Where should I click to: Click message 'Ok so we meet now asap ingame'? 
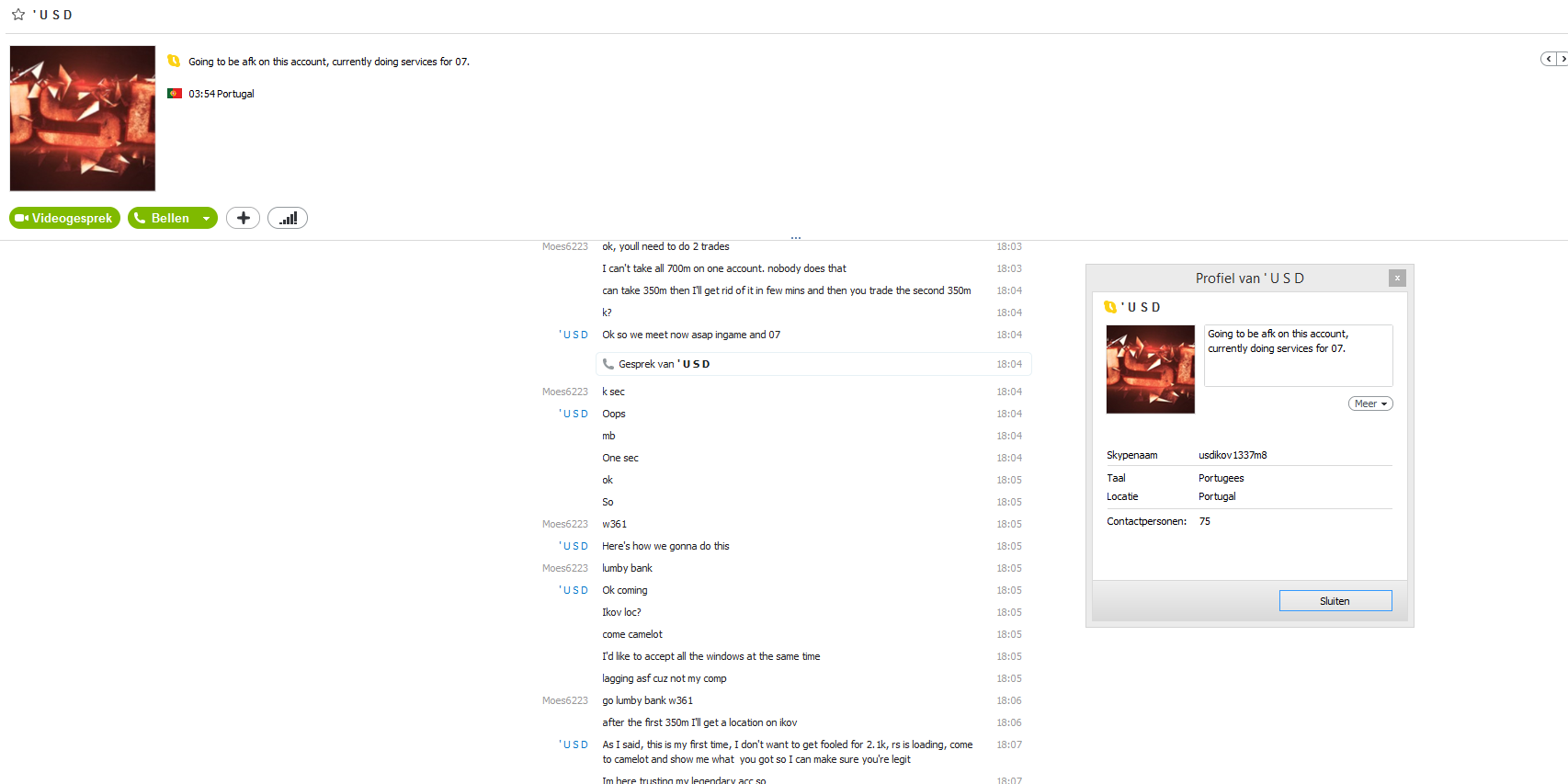point(691,335)
